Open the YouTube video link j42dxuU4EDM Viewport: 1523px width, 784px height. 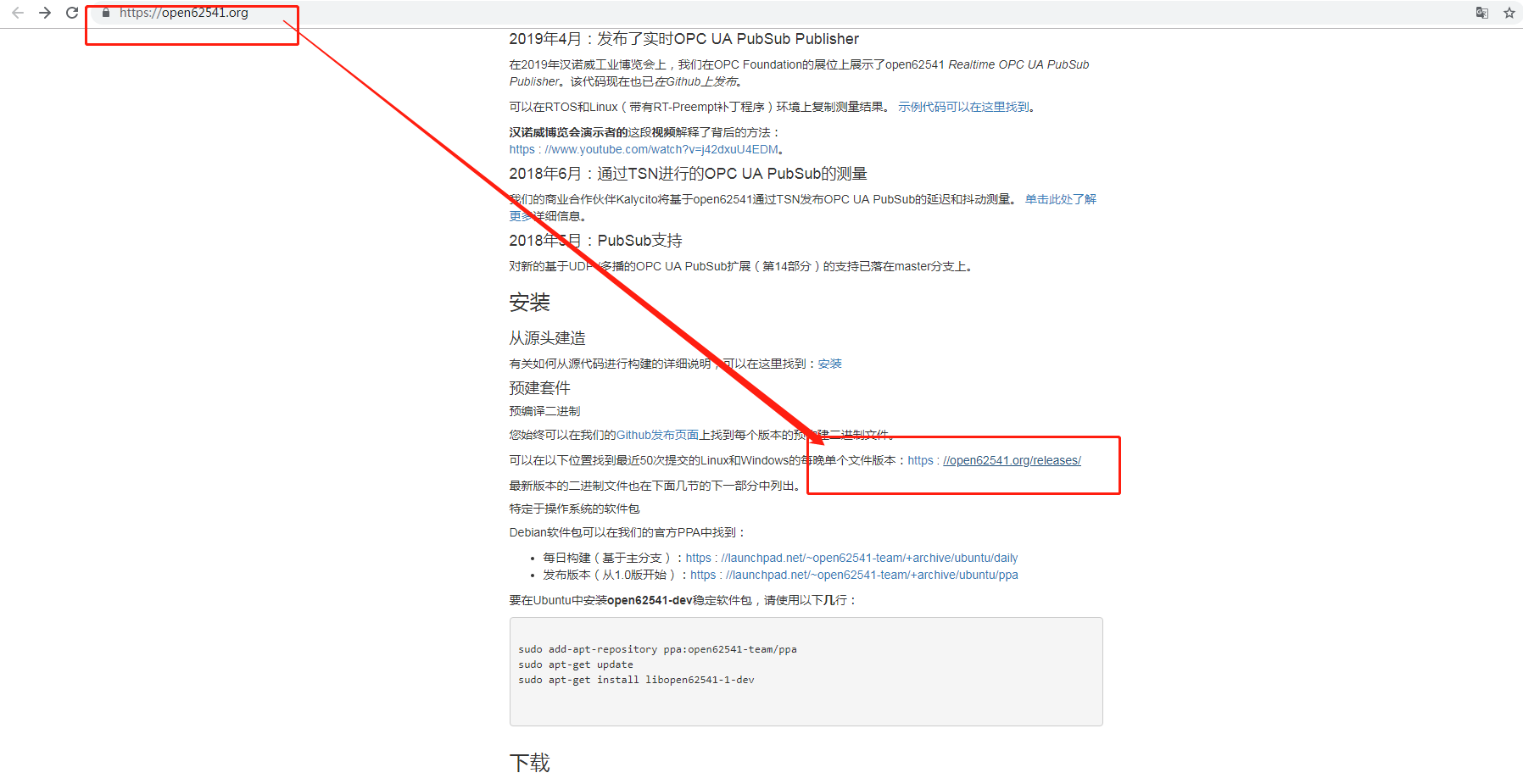pos(643,148)
